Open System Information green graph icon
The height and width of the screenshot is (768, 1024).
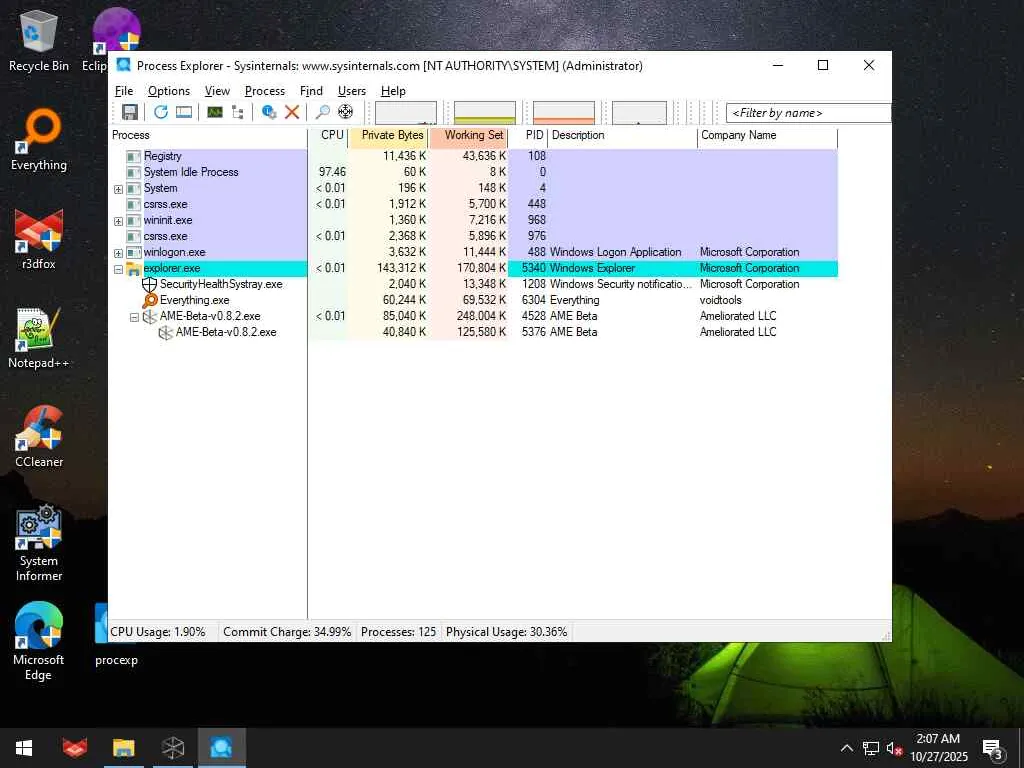pyautogui.click(x=215, y=112)
